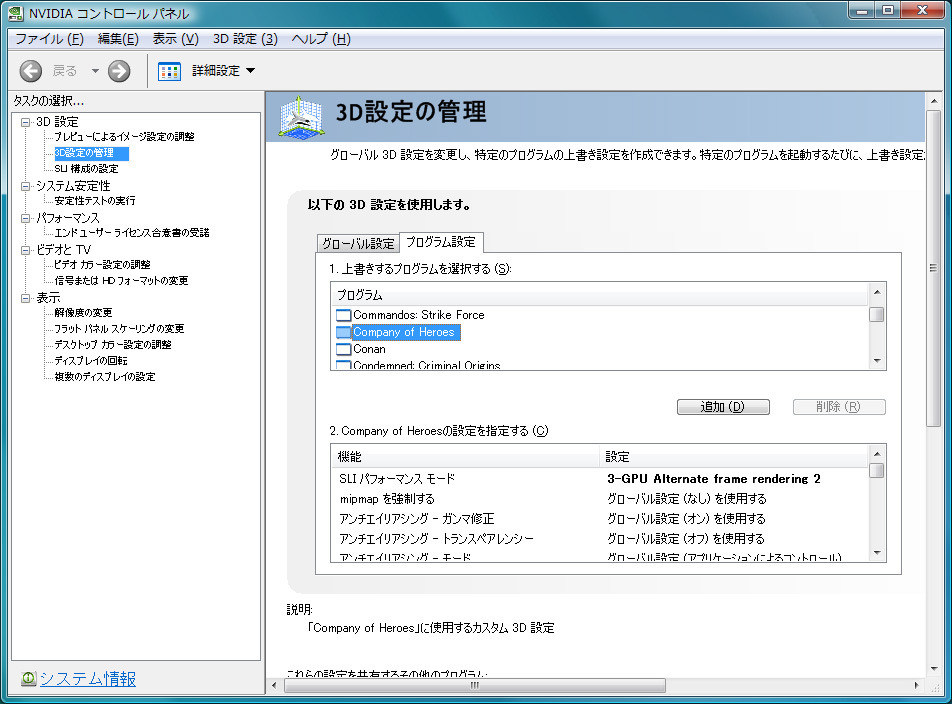Open the システム情報 link
The image size is (952, 704).
(87, 678)
